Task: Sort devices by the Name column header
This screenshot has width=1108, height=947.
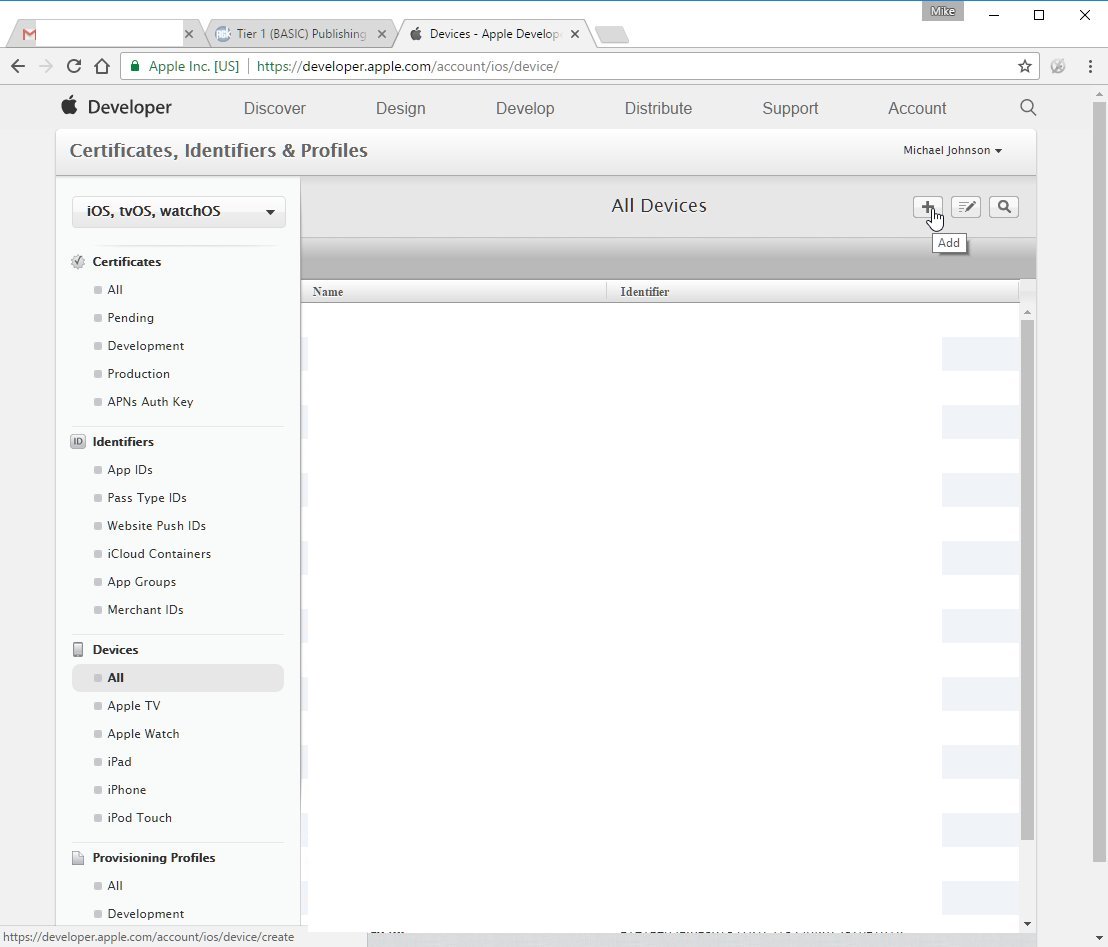Action: [328, 292]
